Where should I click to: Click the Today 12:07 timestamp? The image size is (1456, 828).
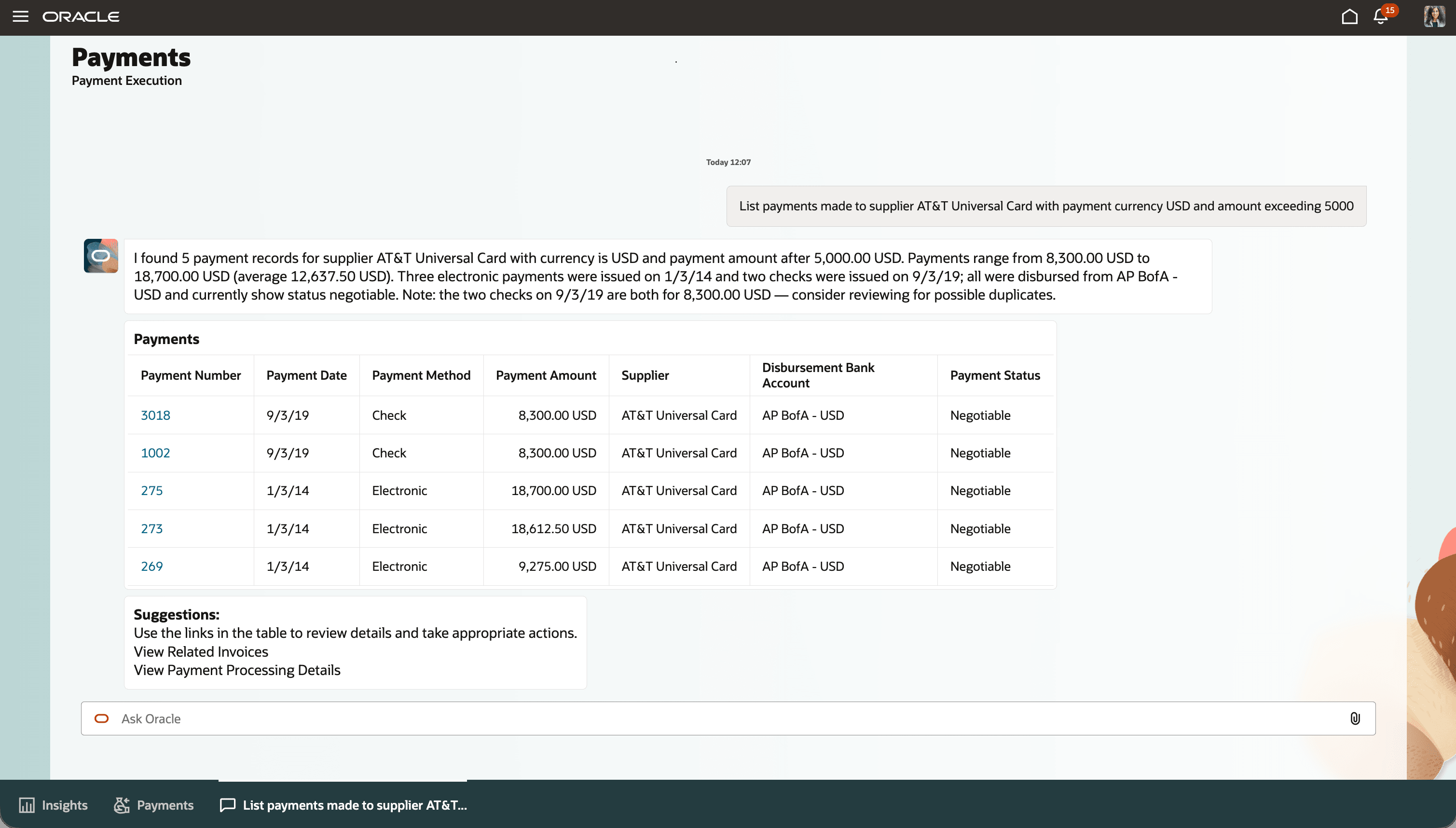[x=728, y=162]
